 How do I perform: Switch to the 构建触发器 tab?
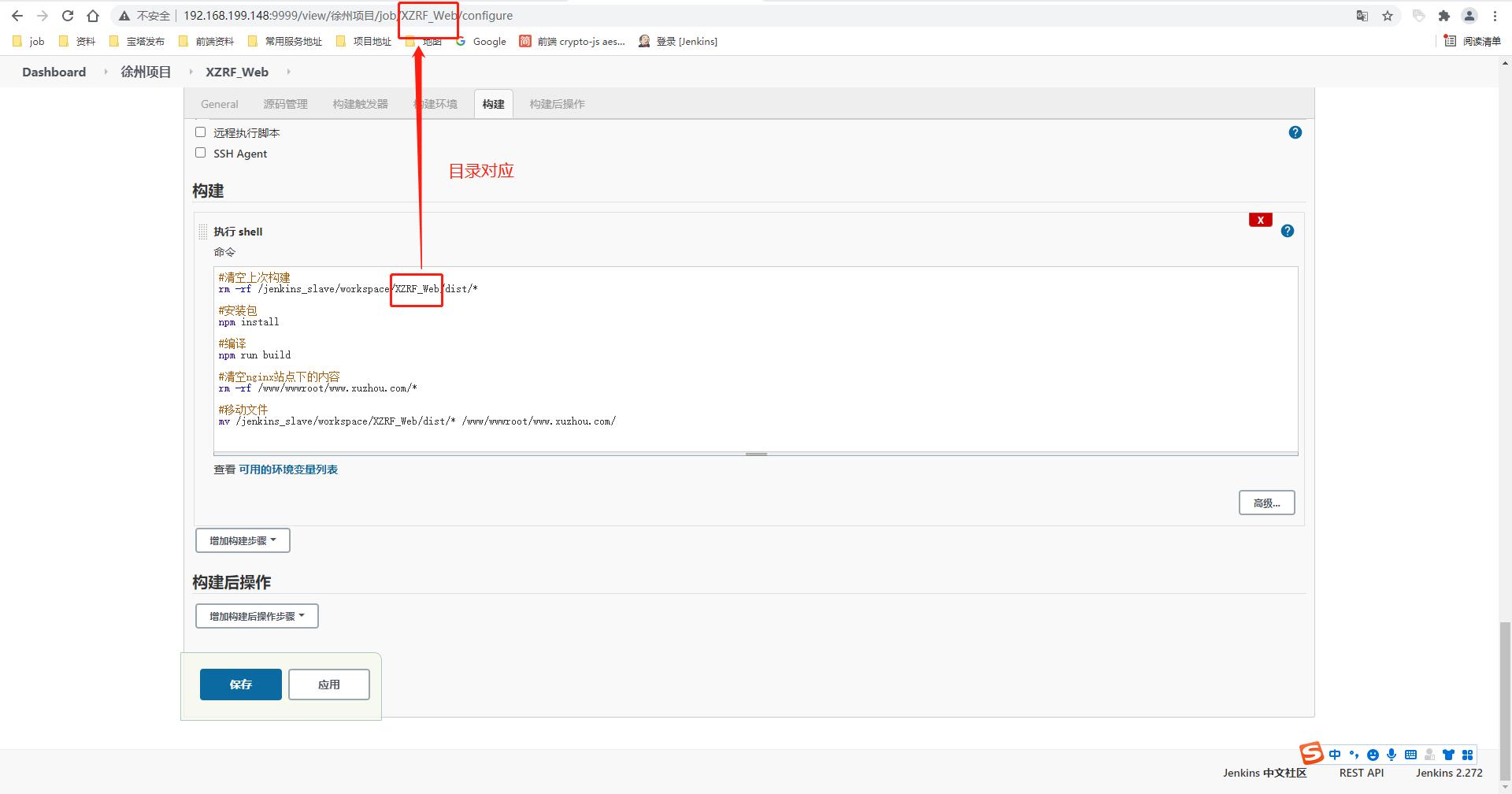click(360, 104)
